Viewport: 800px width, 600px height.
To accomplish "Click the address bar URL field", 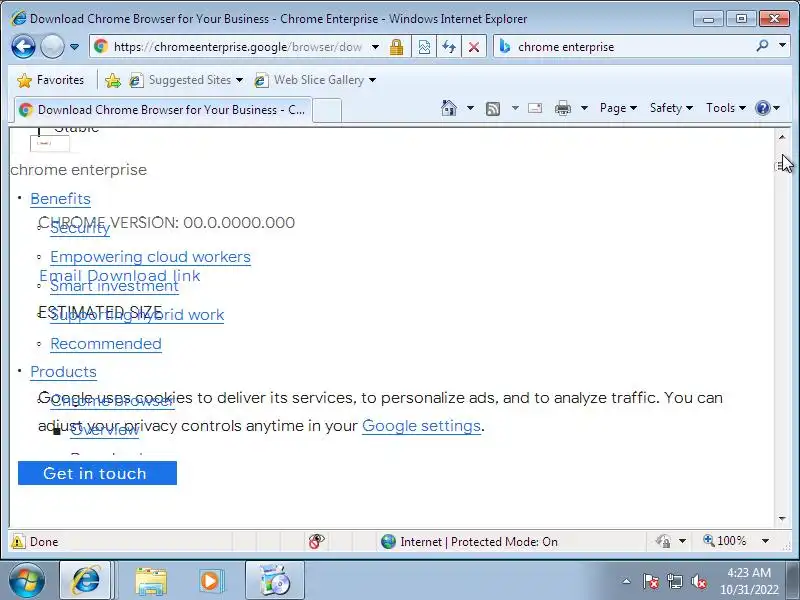I will 237,47.
